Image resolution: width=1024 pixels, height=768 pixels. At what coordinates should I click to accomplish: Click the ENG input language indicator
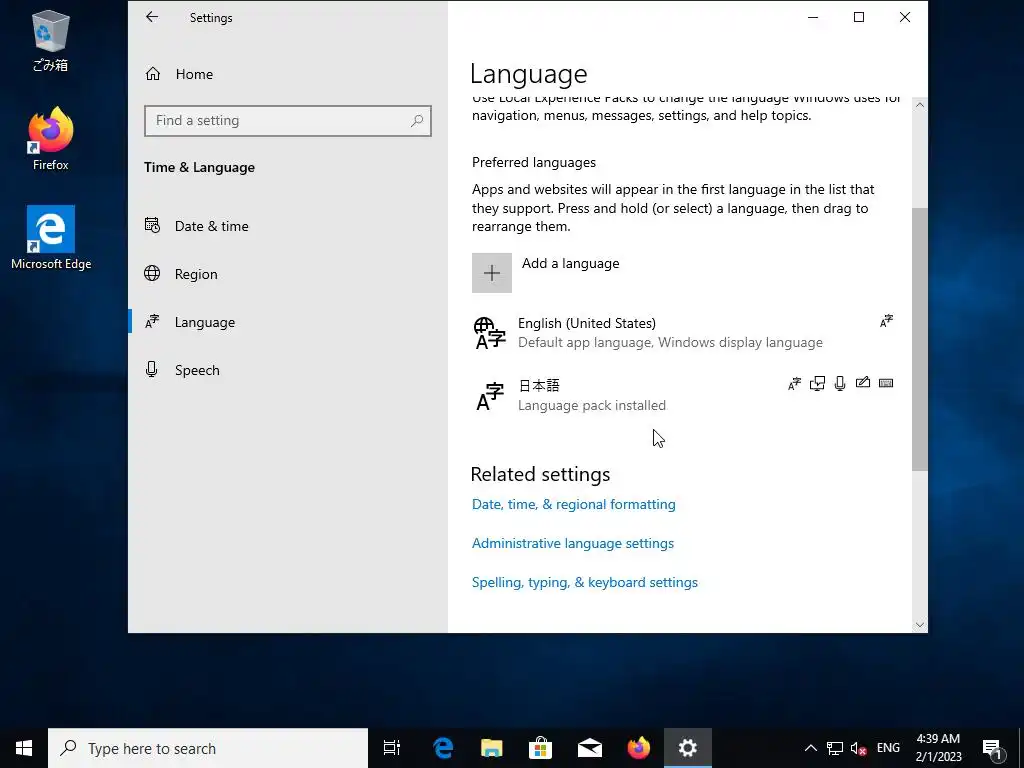tap(888, 748)
